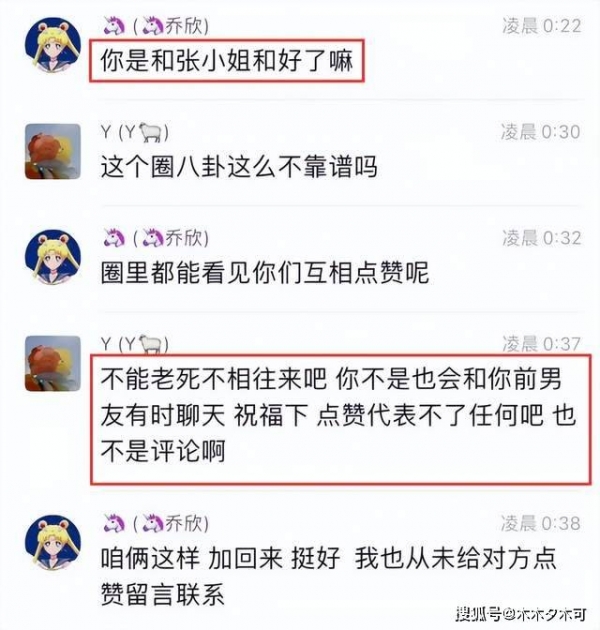600x630 pixels.
Task: Click the 凌晨 0:37 timestamp
Action: coord(541,344)
